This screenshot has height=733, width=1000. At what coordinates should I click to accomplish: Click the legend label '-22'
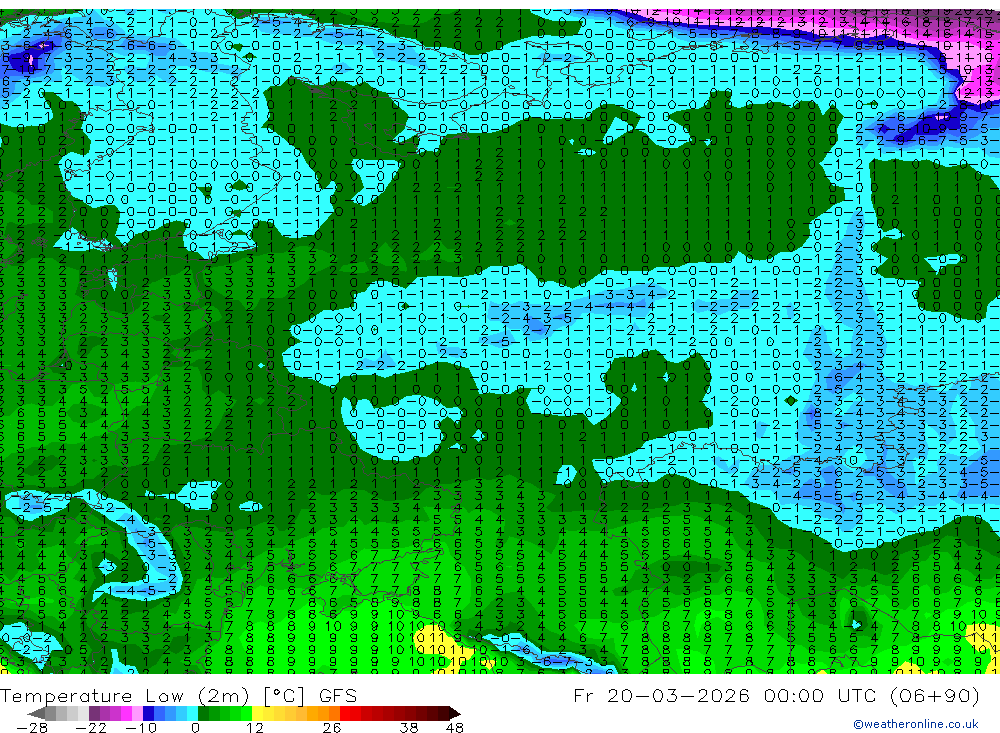click(91, 728)
